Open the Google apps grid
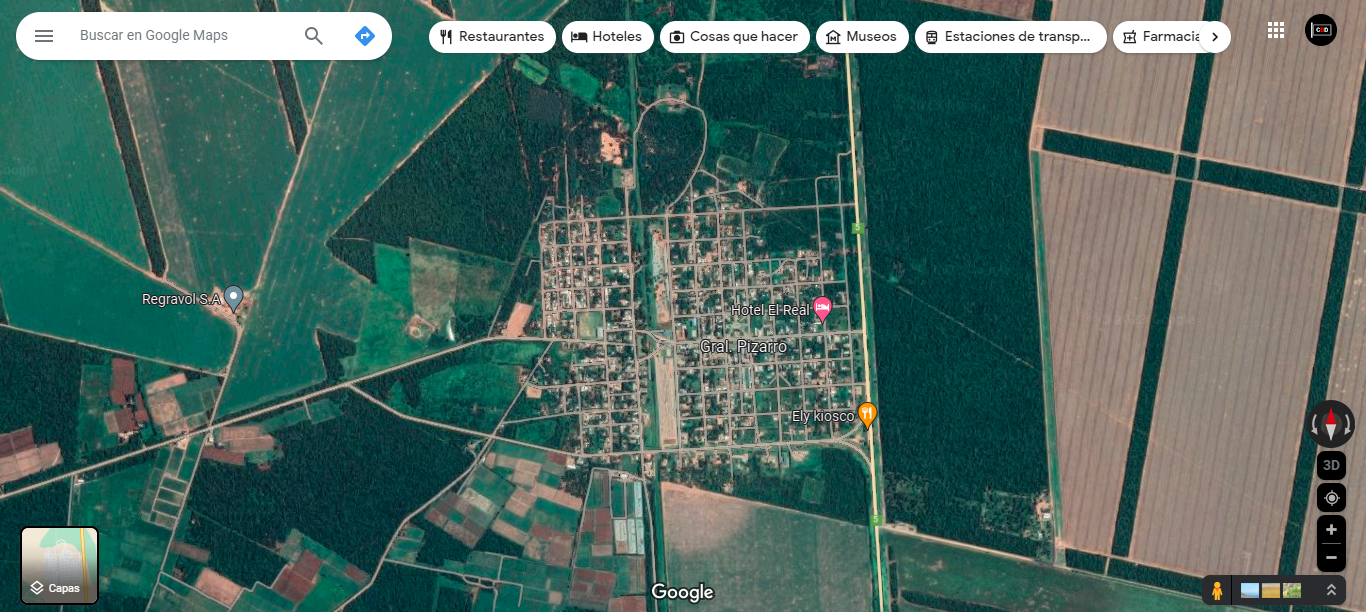1366x612 pixels. [x=1276, y=30]
